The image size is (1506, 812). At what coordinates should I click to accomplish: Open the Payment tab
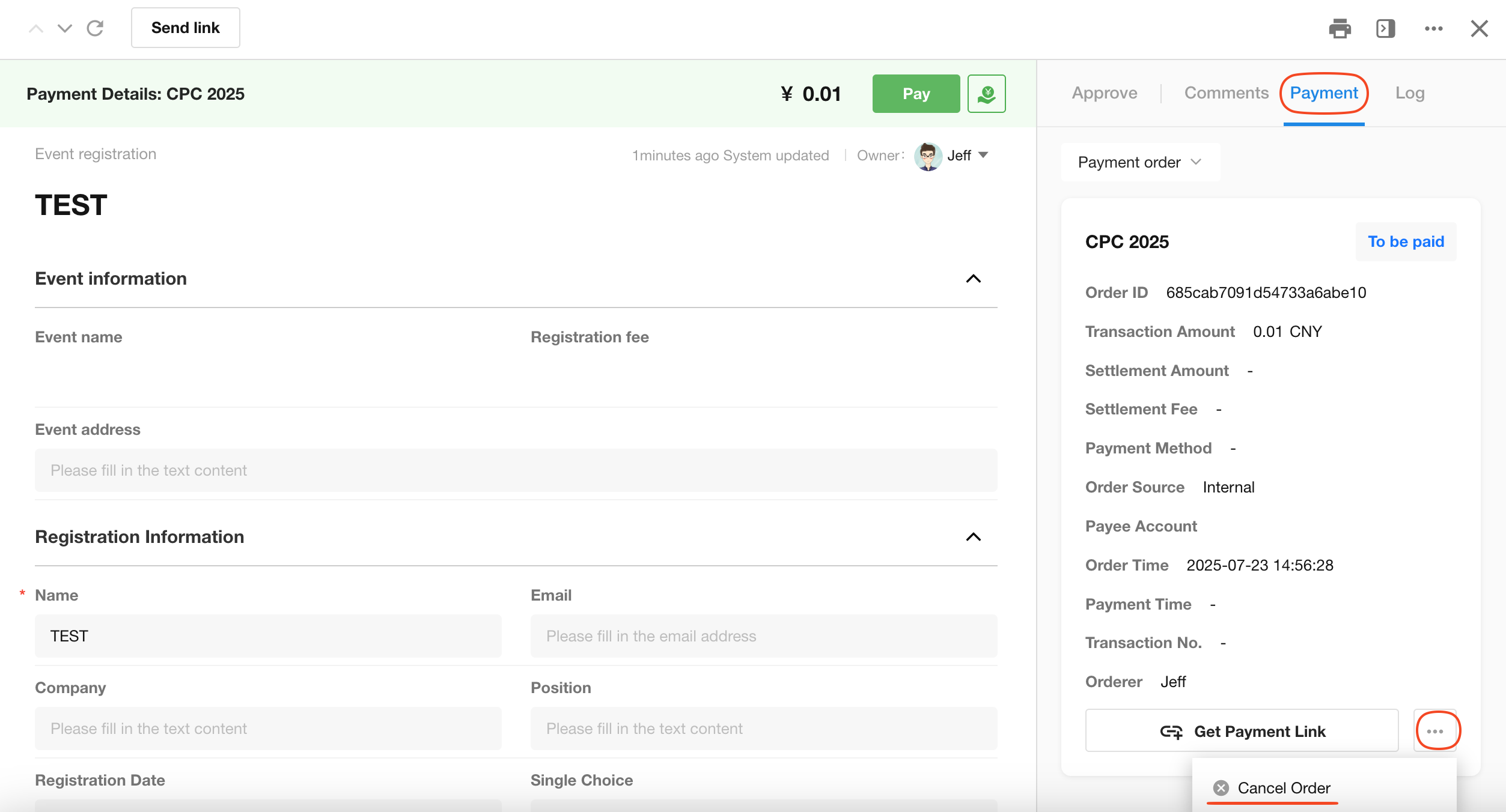coord(1324,93)
